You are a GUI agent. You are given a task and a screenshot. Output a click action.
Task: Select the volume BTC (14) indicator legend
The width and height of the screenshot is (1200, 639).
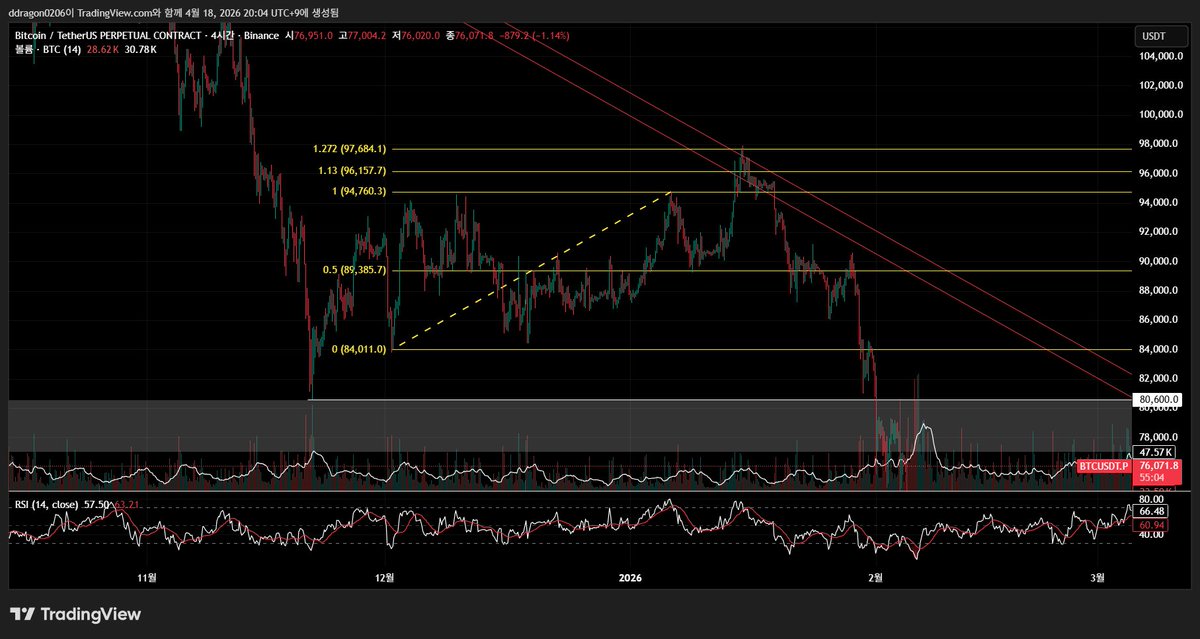pos(49,48)
